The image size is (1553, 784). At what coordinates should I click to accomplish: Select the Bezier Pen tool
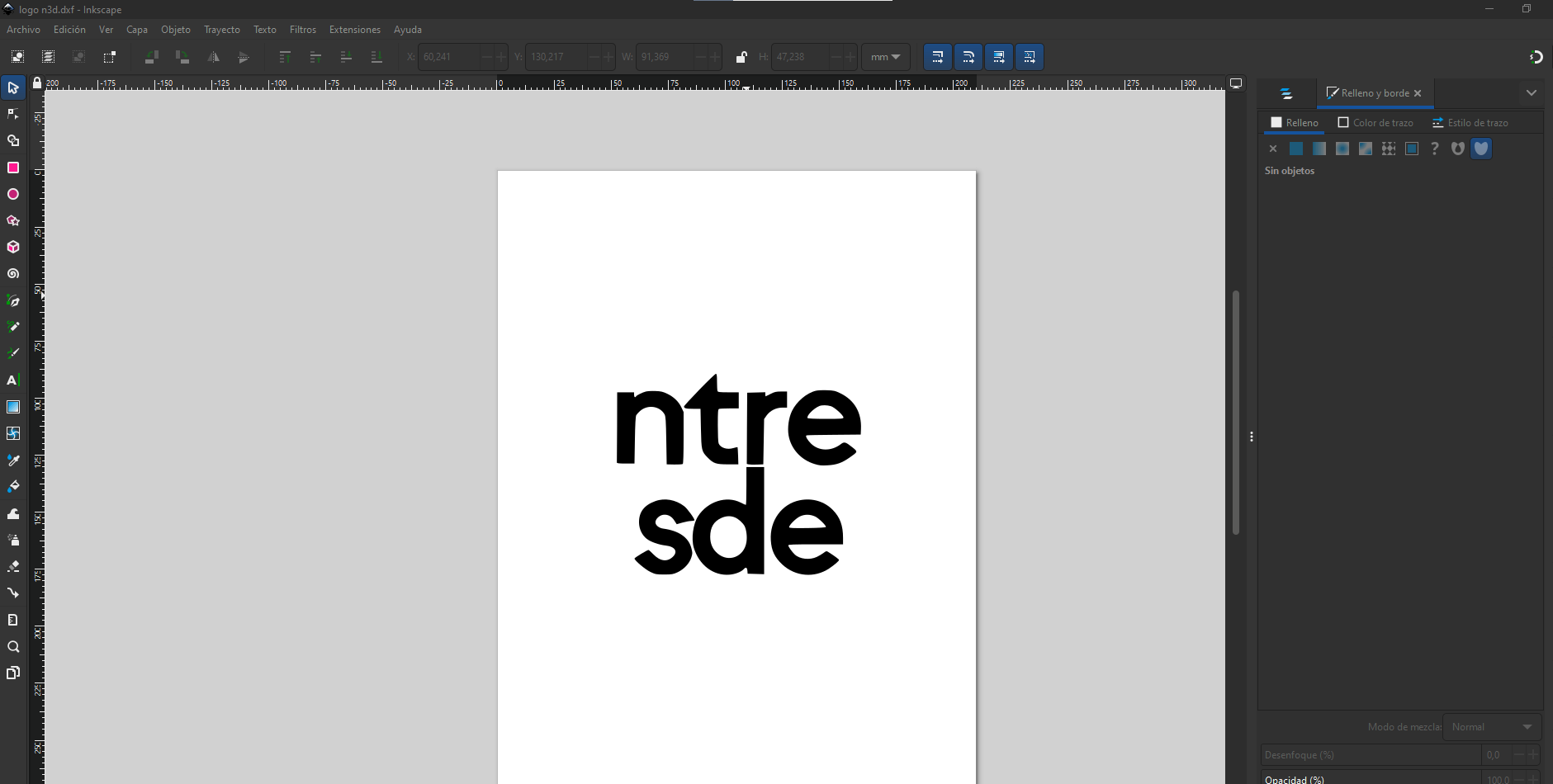coord(13,300)
